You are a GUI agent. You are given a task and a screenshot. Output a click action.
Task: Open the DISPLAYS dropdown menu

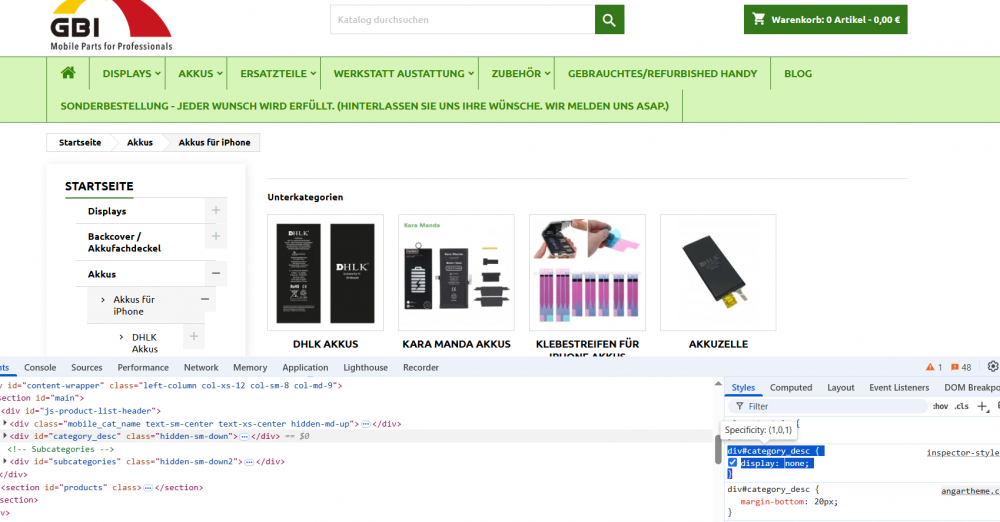[x=131, y=73]
